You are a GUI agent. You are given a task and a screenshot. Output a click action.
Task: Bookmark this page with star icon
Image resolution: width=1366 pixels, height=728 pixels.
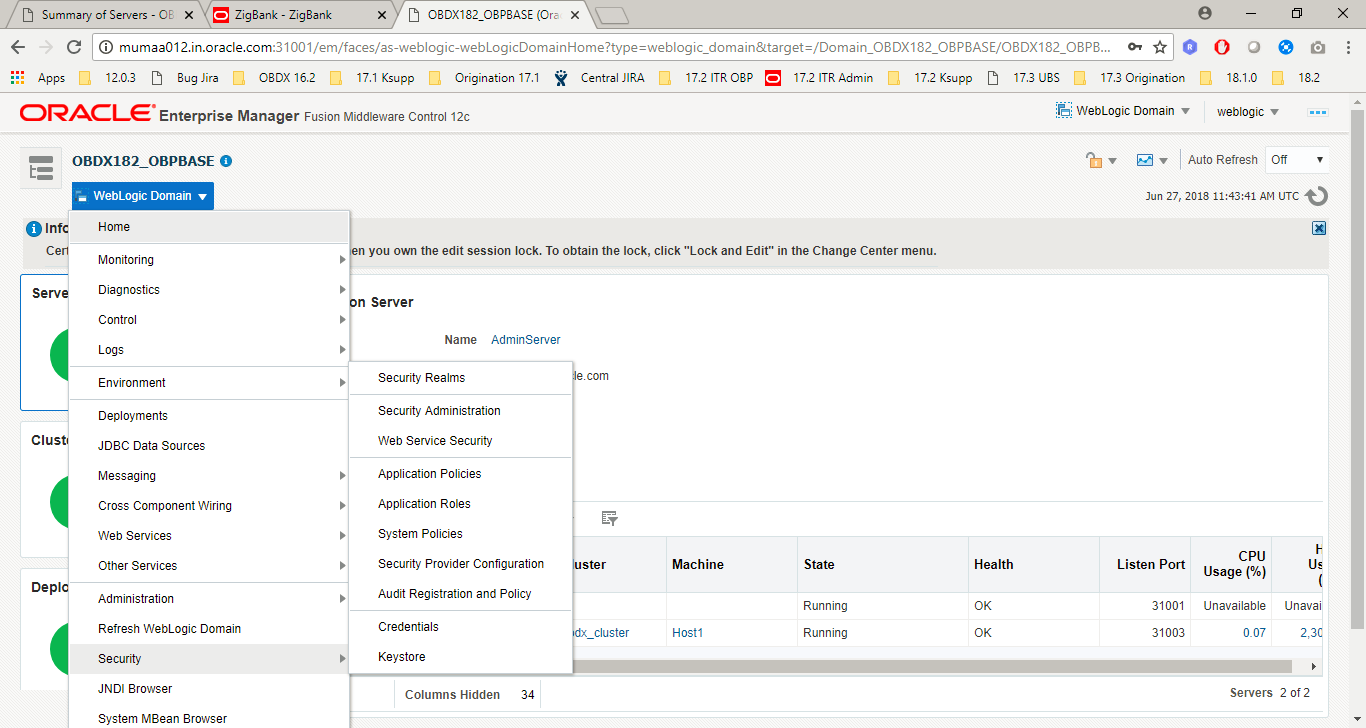click(1160, 47)
